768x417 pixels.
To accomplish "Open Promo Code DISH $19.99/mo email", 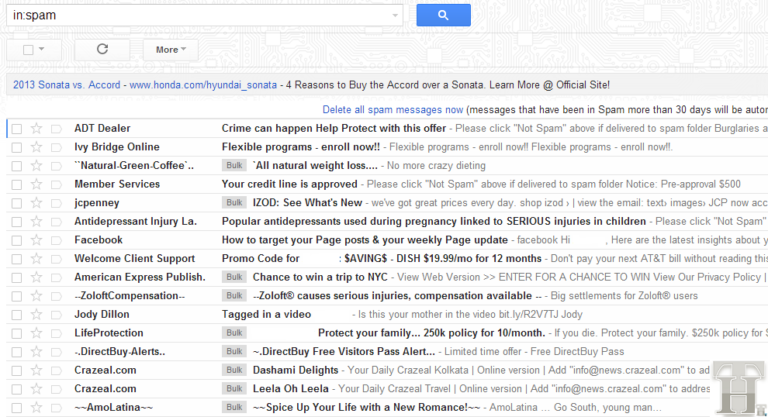I will coord(382,259).
